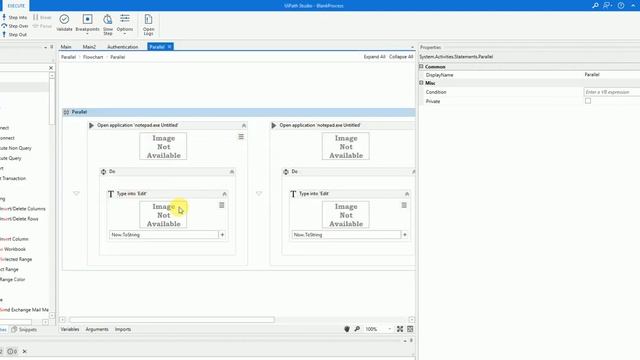640x360 pixels.
Task: Open the activities panel dropdown arrow
Action: 45,47
